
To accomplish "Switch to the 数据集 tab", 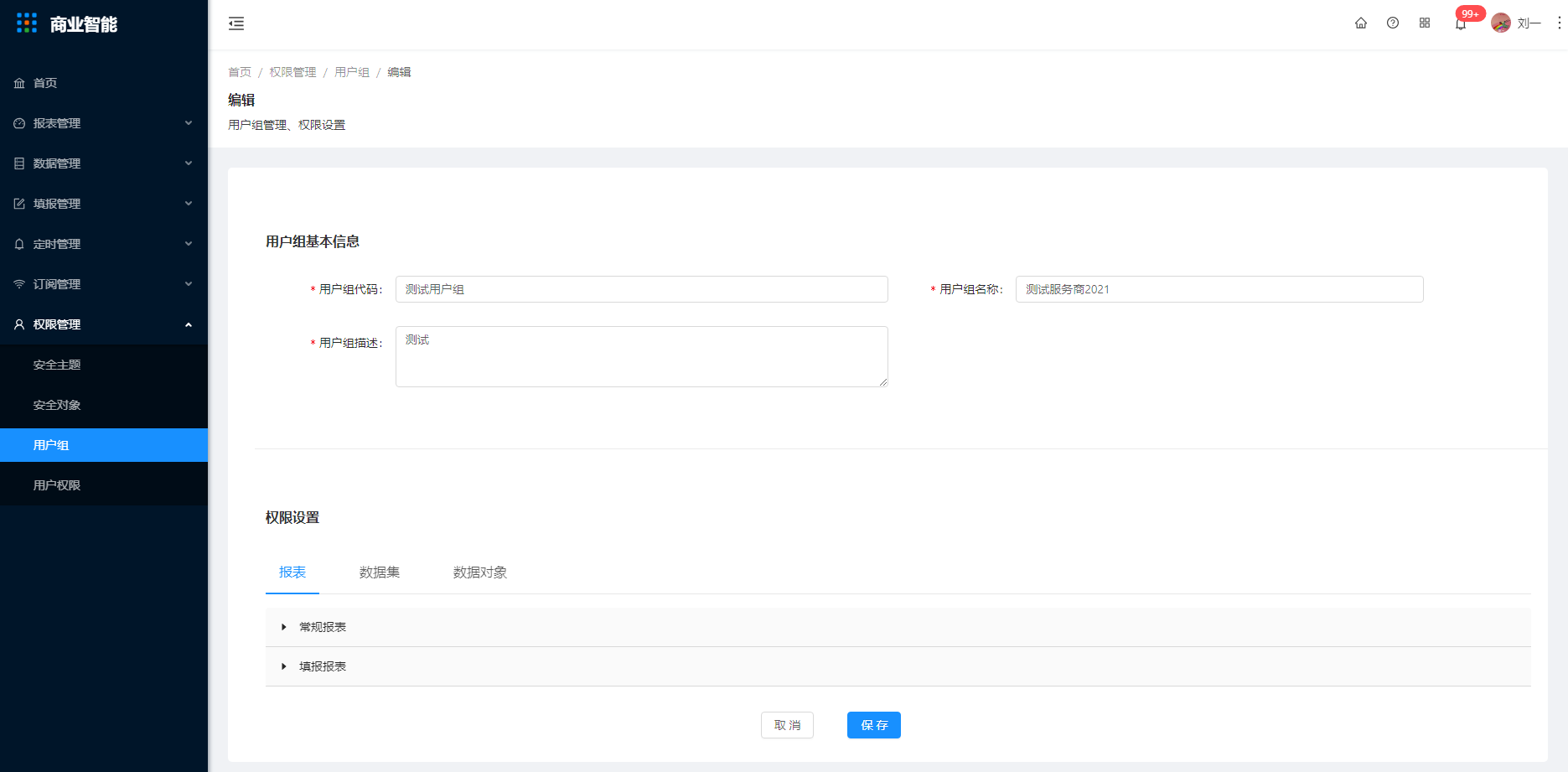I will click(380, 573).
